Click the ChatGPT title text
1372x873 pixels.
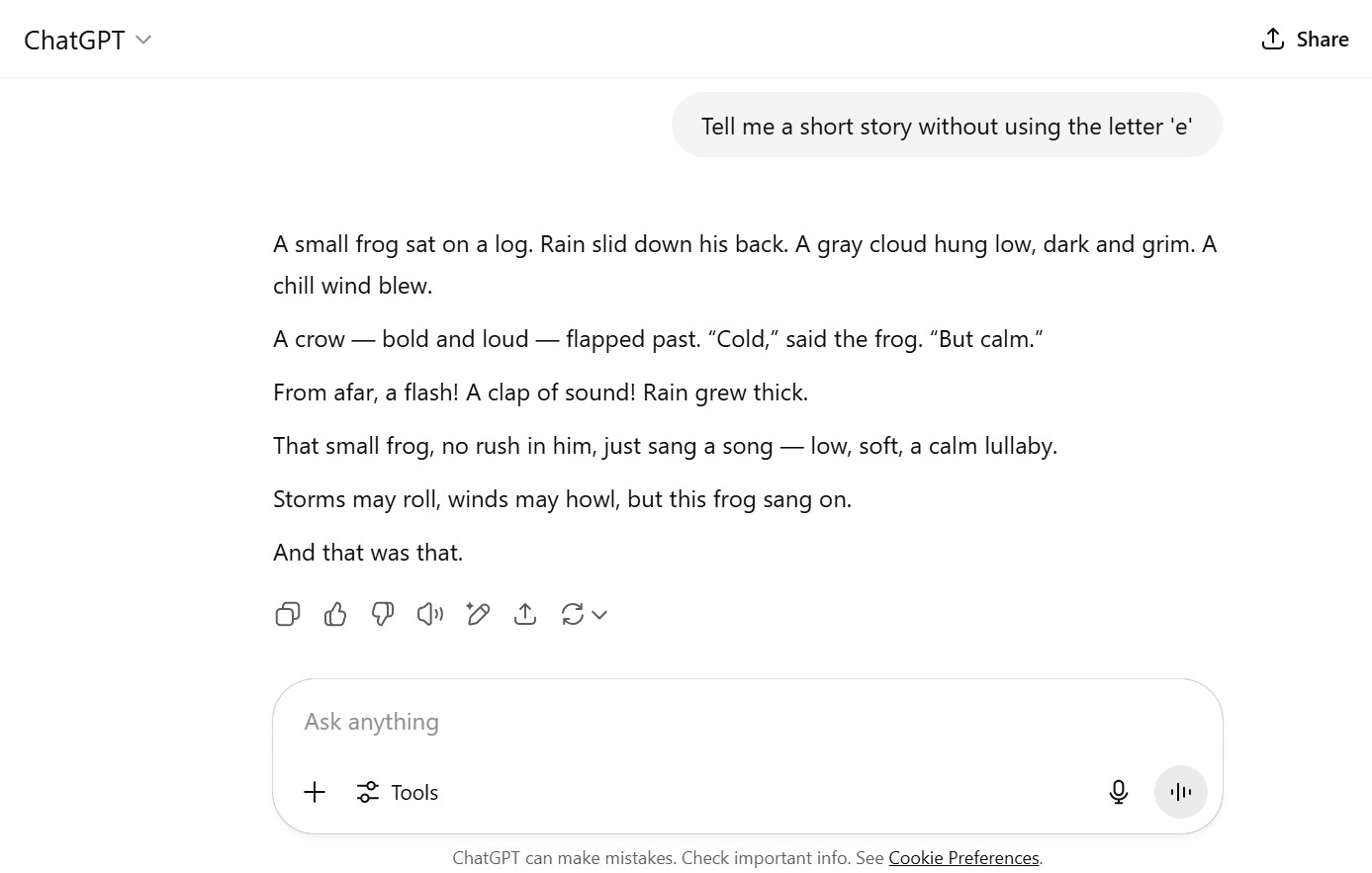74,40
